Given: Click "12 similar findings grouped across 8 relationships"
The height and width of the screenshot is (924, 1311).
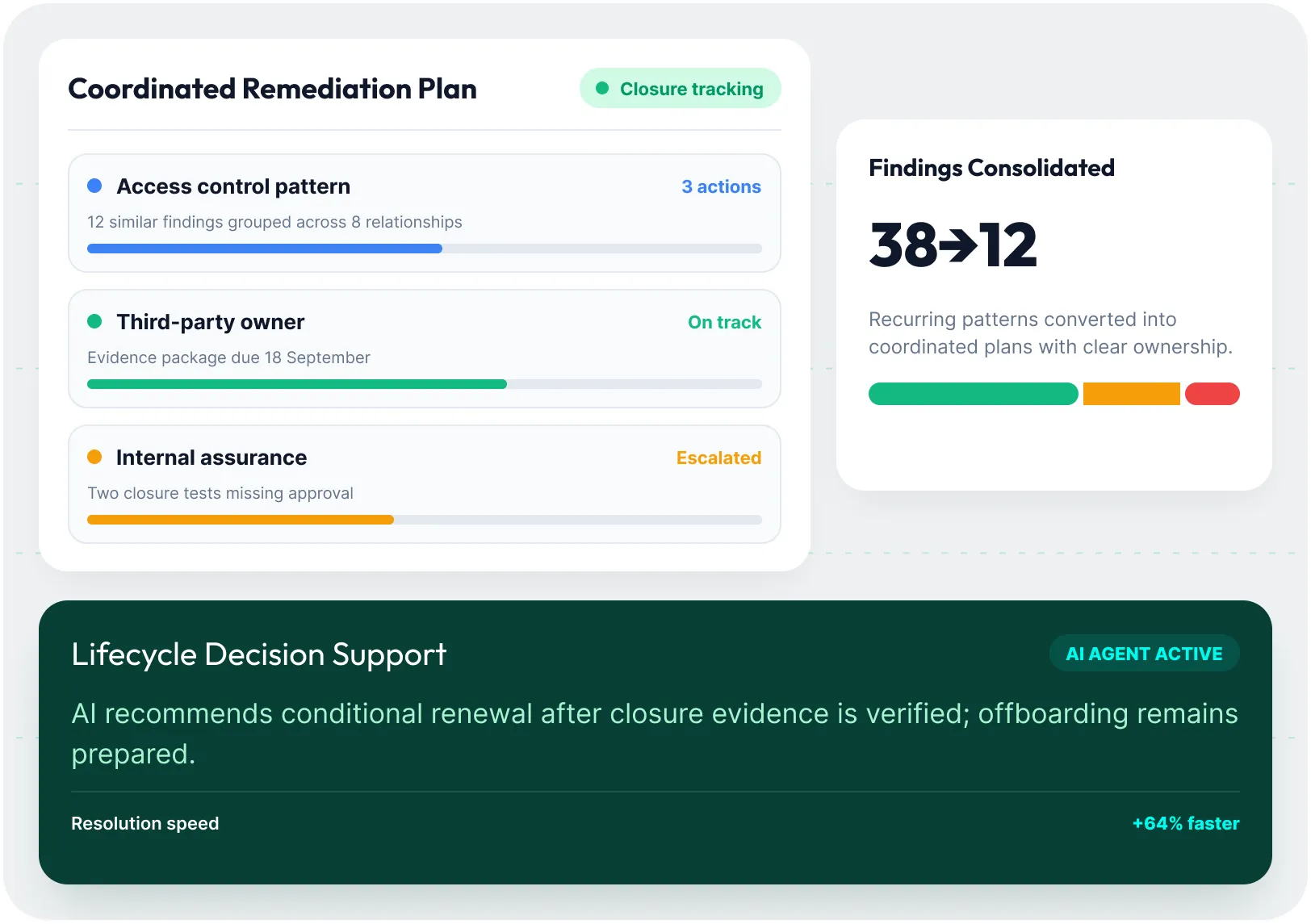Looking at the screenshot, I should (274, 222).
